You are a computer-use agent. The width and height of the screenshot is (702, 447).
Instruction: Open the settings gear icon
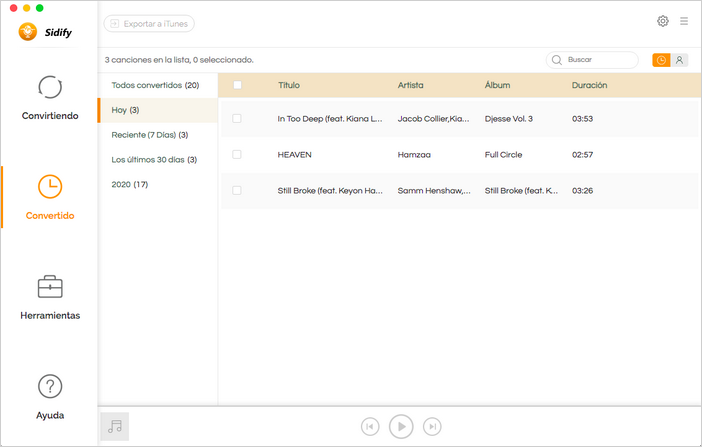click(663, 21)
